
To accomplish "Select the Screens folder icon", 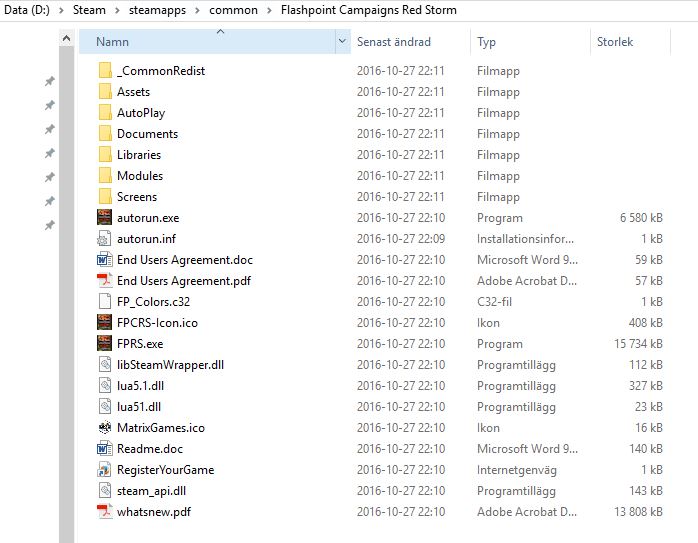I will pyautogui.click(x=105, y=196).
